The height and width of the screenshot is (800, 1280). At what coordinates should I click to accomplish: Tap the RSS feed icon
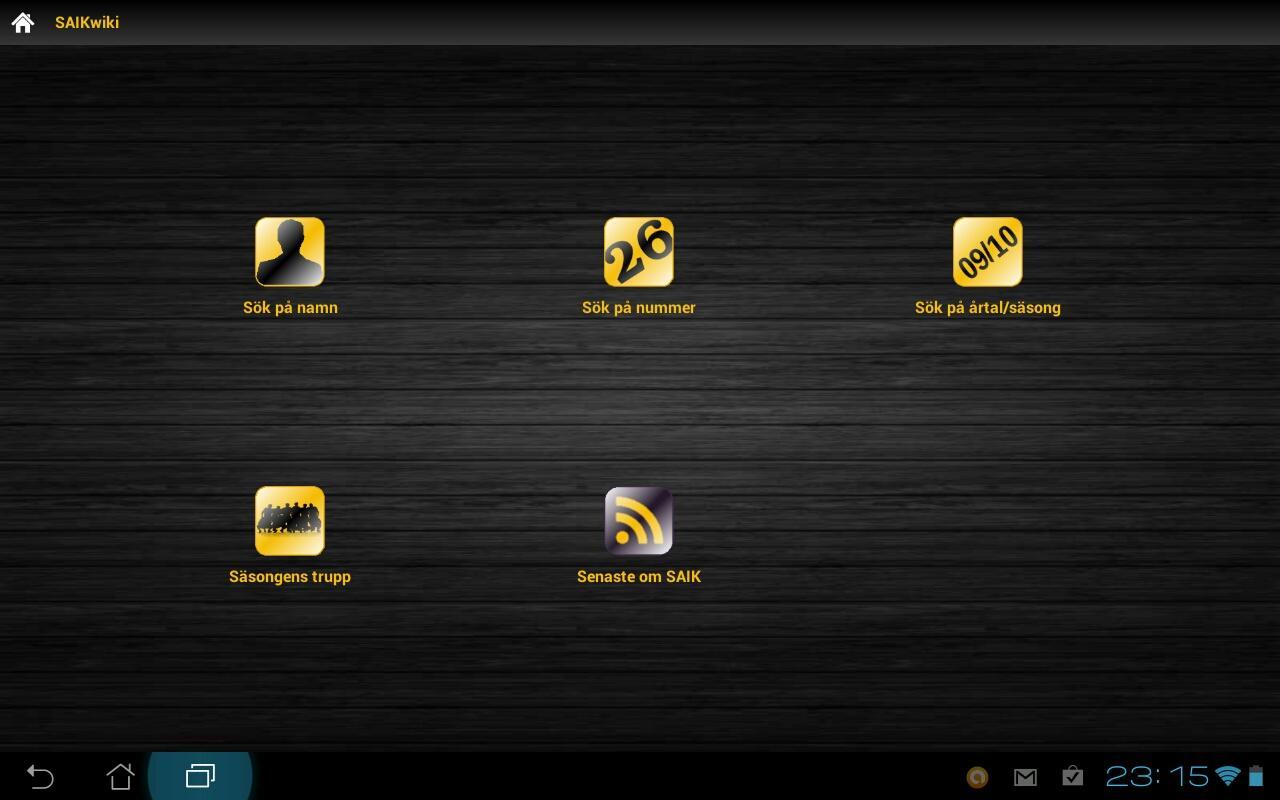pyautogui.click(x=639, y=521)
